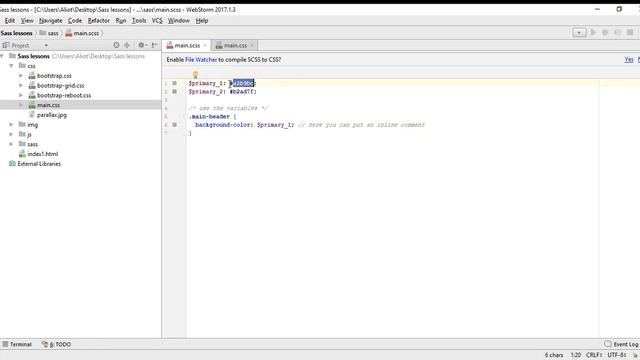Open the Terminal tool window
The width and height of the screenshot is (640, 360).
pyautogui.click(x=17, y=344)
